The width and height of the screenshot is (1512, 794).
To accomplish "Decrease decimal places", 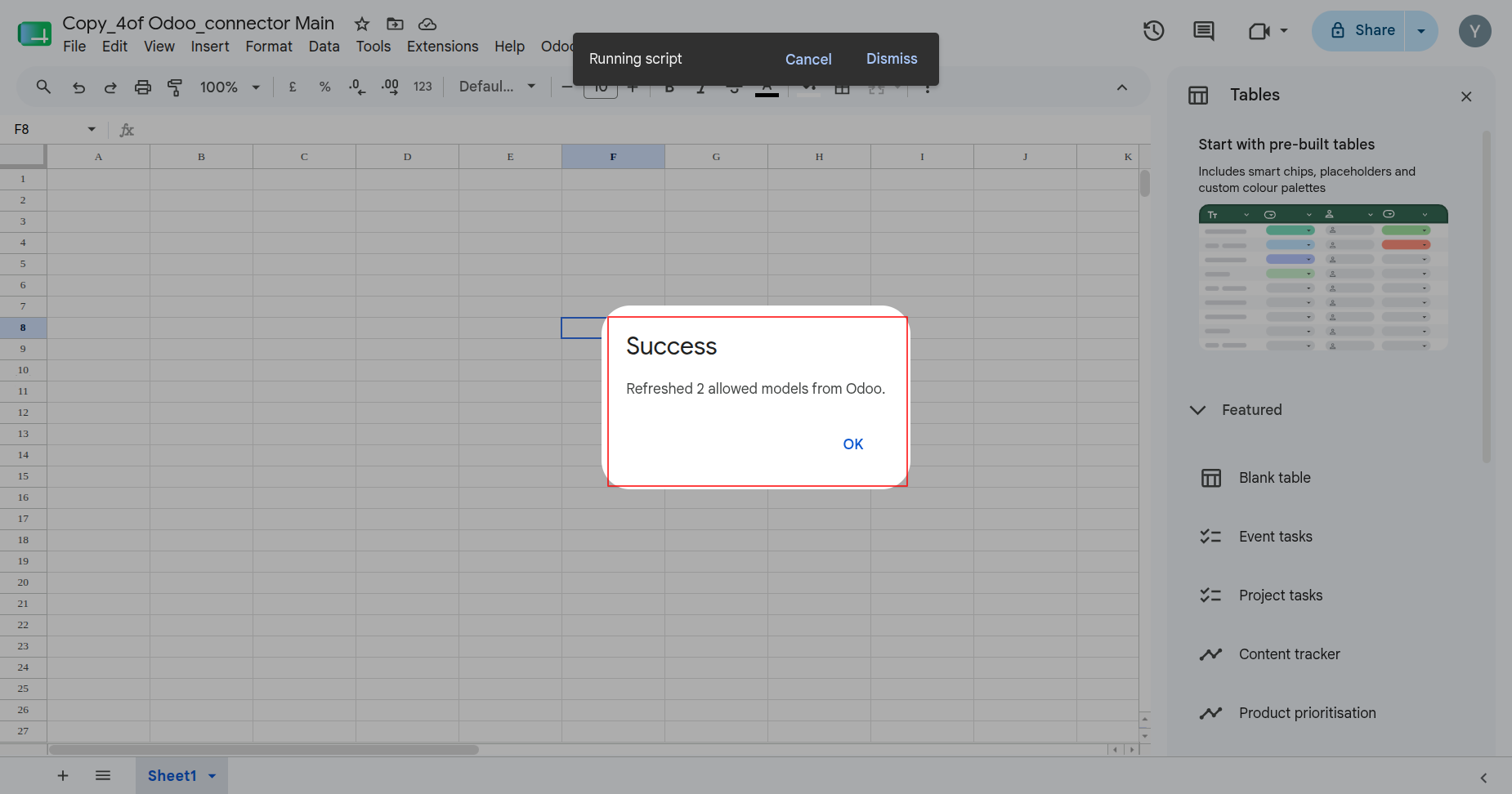I will tap(357, 87).
